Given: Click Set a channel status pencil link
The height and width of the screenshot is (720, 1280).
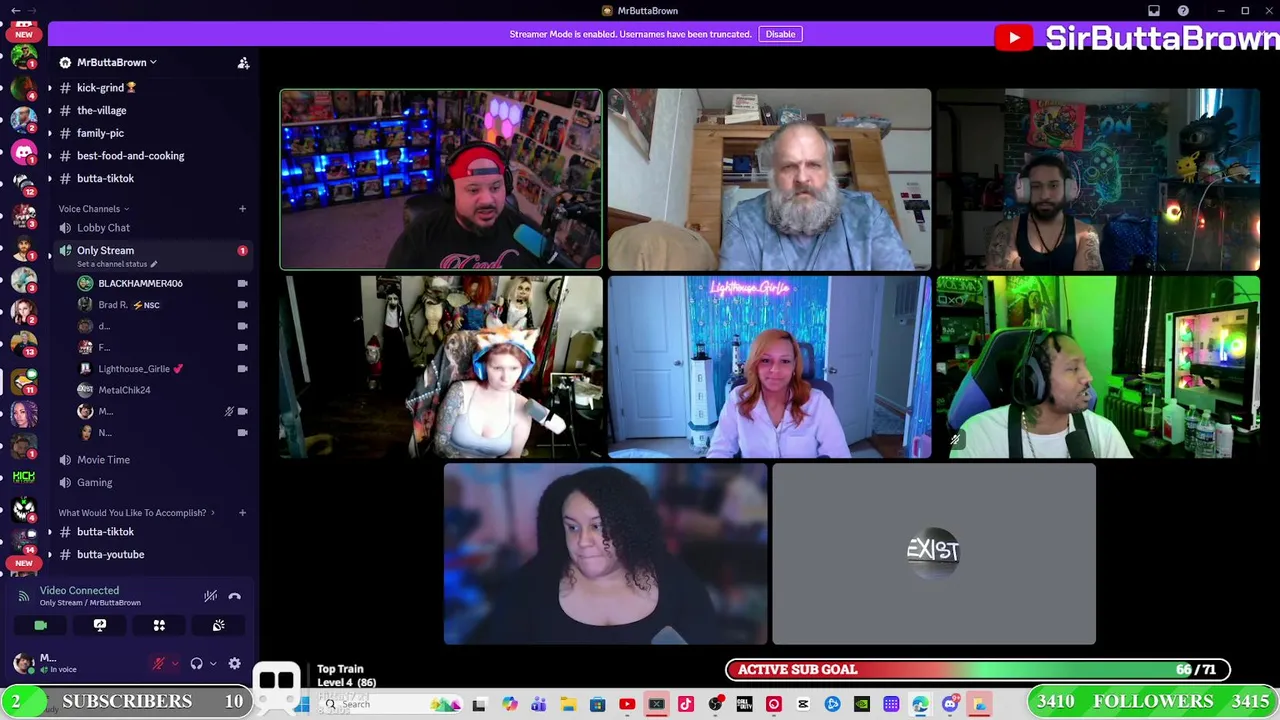Looking at the screenshot, I should [117, 264].
